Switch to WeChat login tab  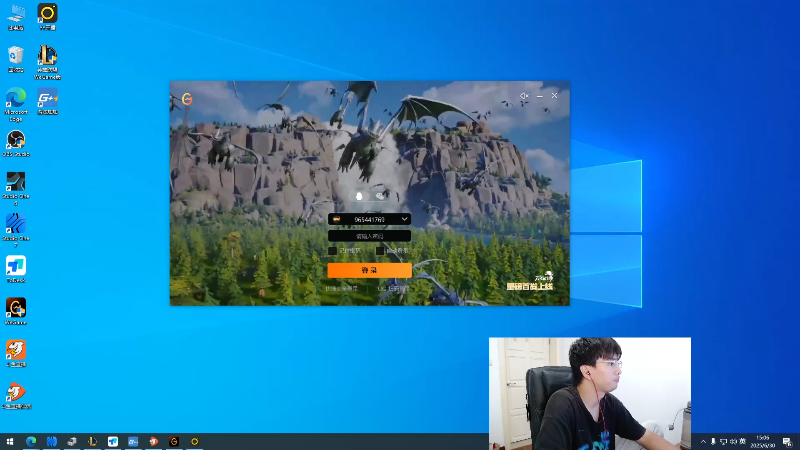(380, 196)
